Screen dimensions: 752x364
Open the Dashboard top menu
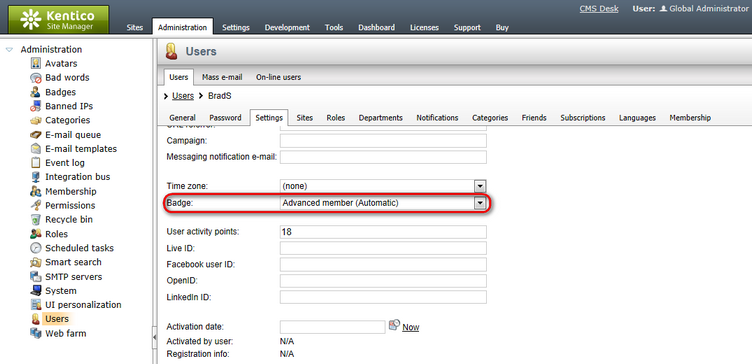376,28
